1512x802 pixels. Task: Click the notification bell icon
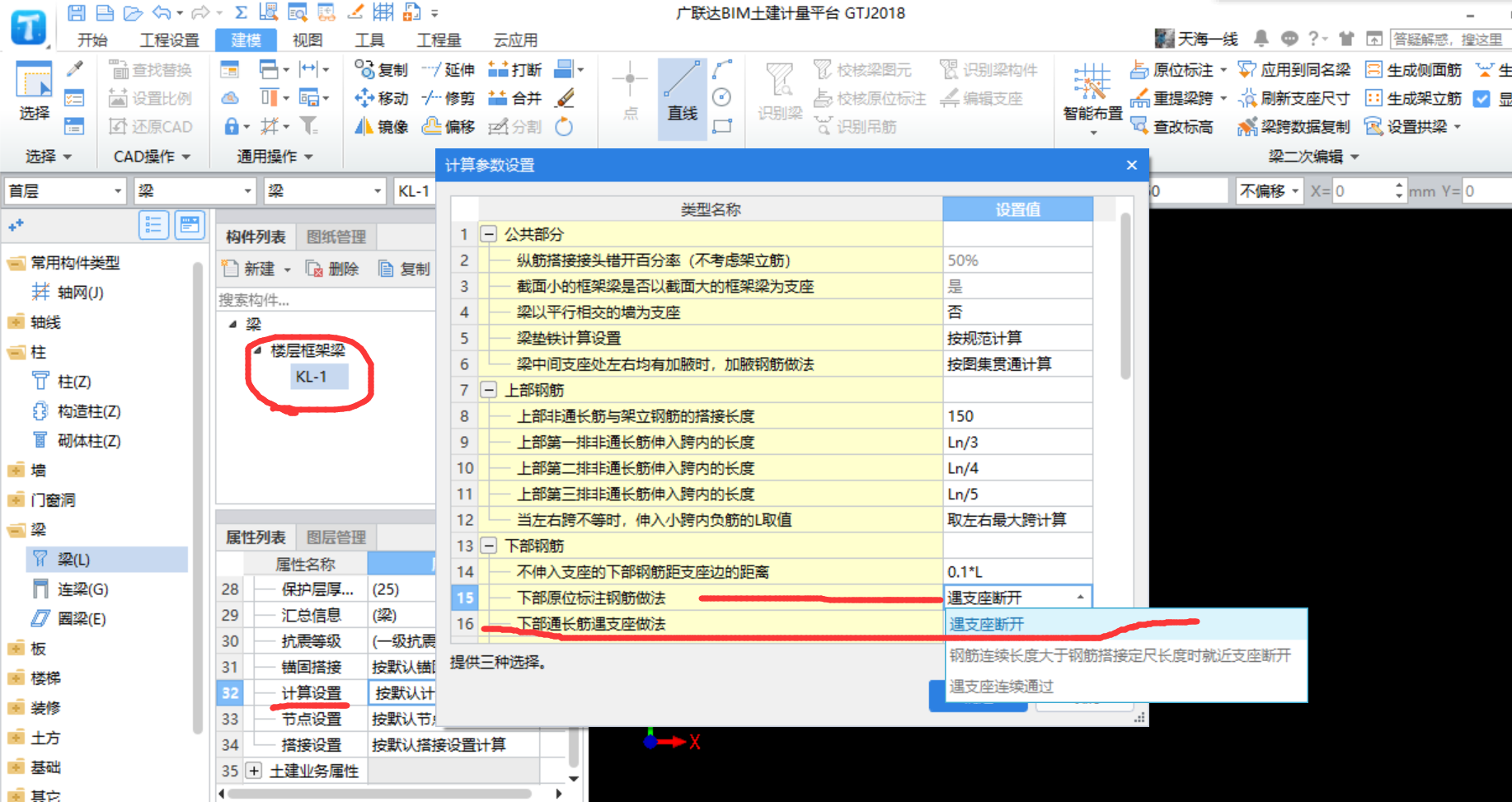point(1261,39)
